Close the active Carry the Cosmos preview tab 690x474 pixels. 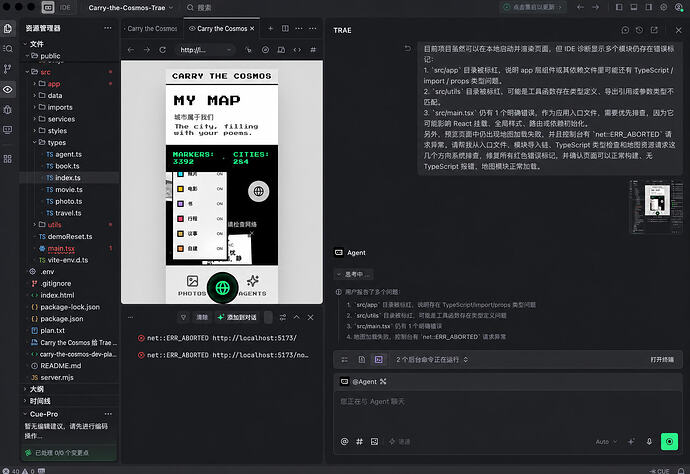[x=252, y=29]
